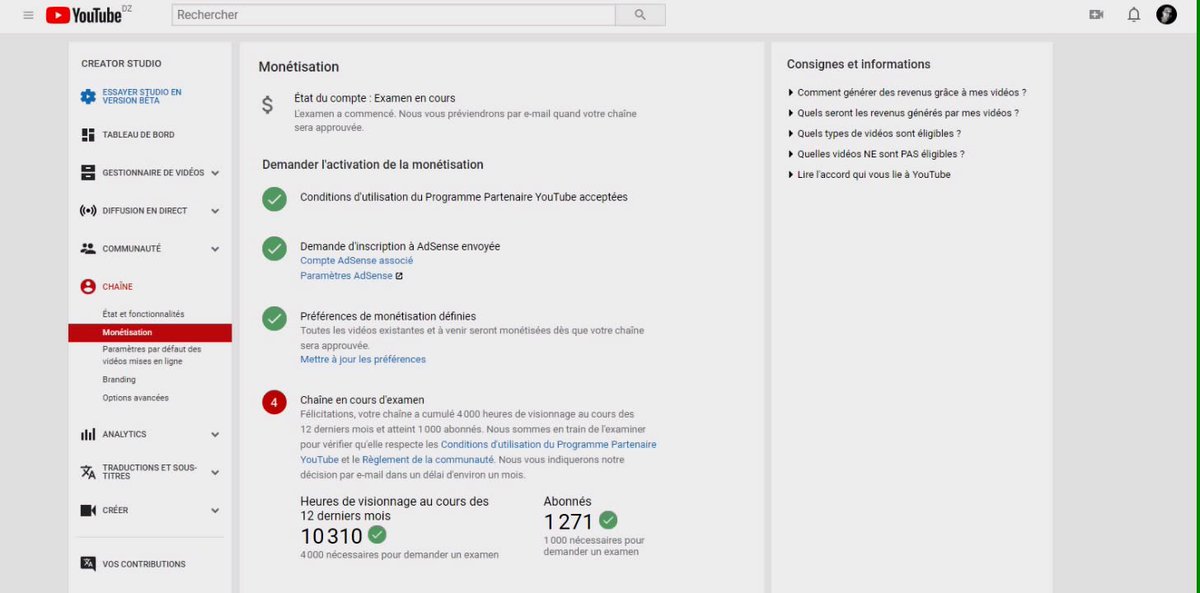1200x593 pixels.
Task: Click the gear icon for Studio beta
Action: 88,97
